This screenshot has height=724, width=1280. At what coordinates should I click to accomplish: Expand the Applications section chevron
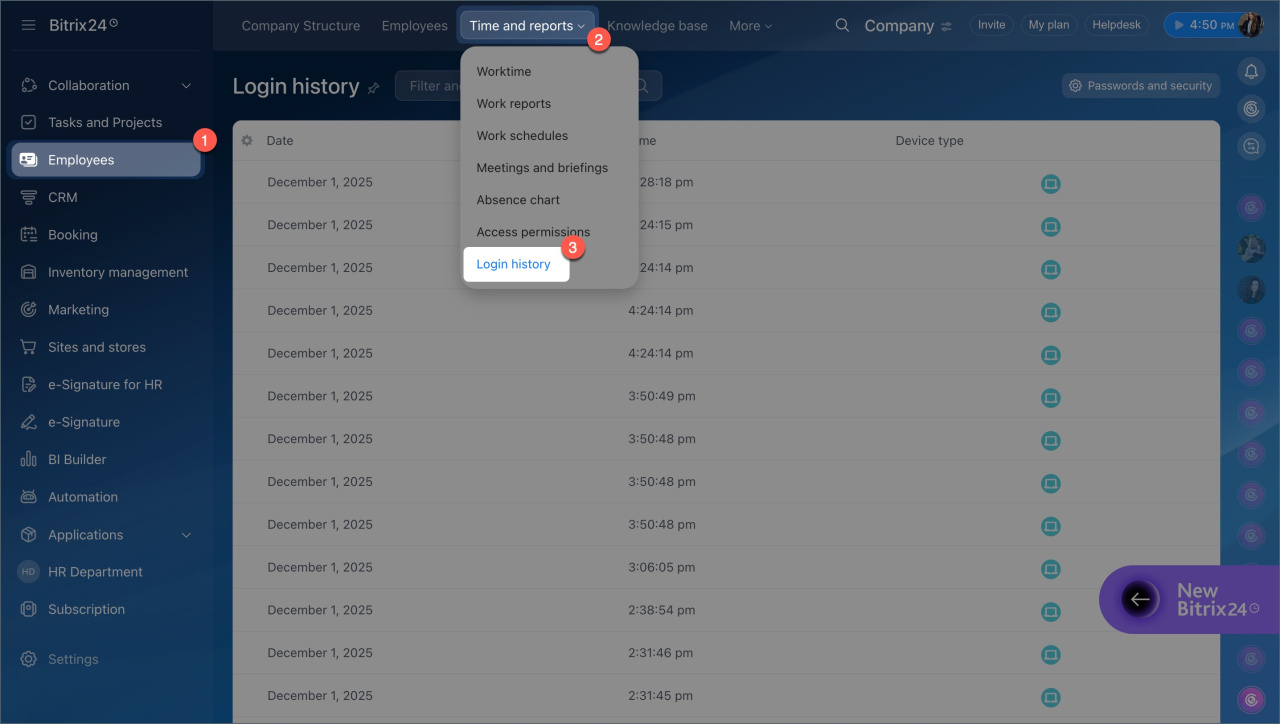(186, 535)
